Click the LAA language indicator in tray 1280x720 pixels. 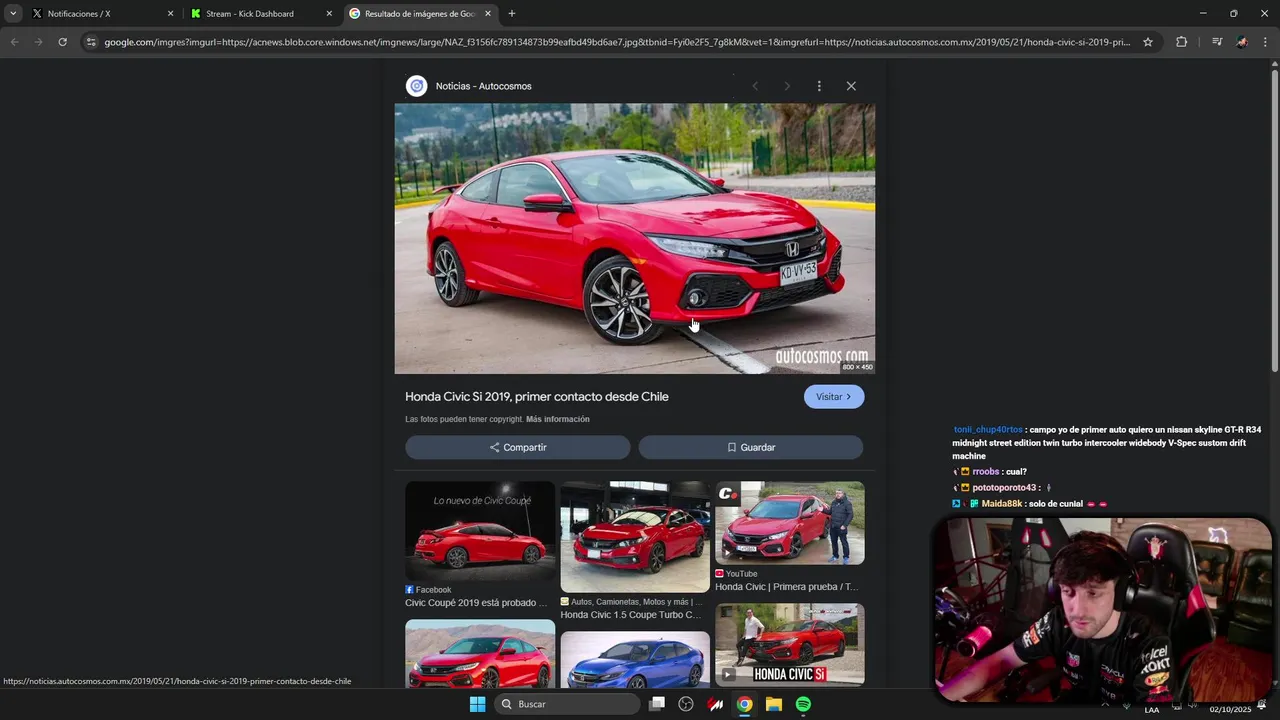click(1152, 710)
